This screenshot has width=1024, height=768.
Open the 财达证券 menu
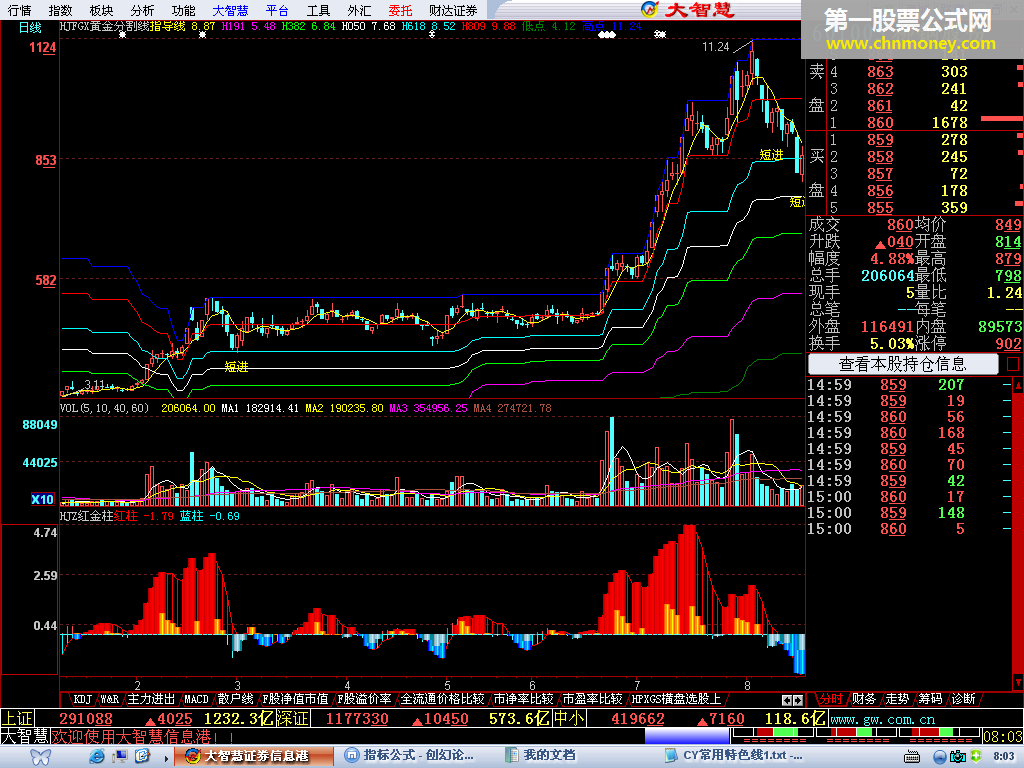click(453, 10)
